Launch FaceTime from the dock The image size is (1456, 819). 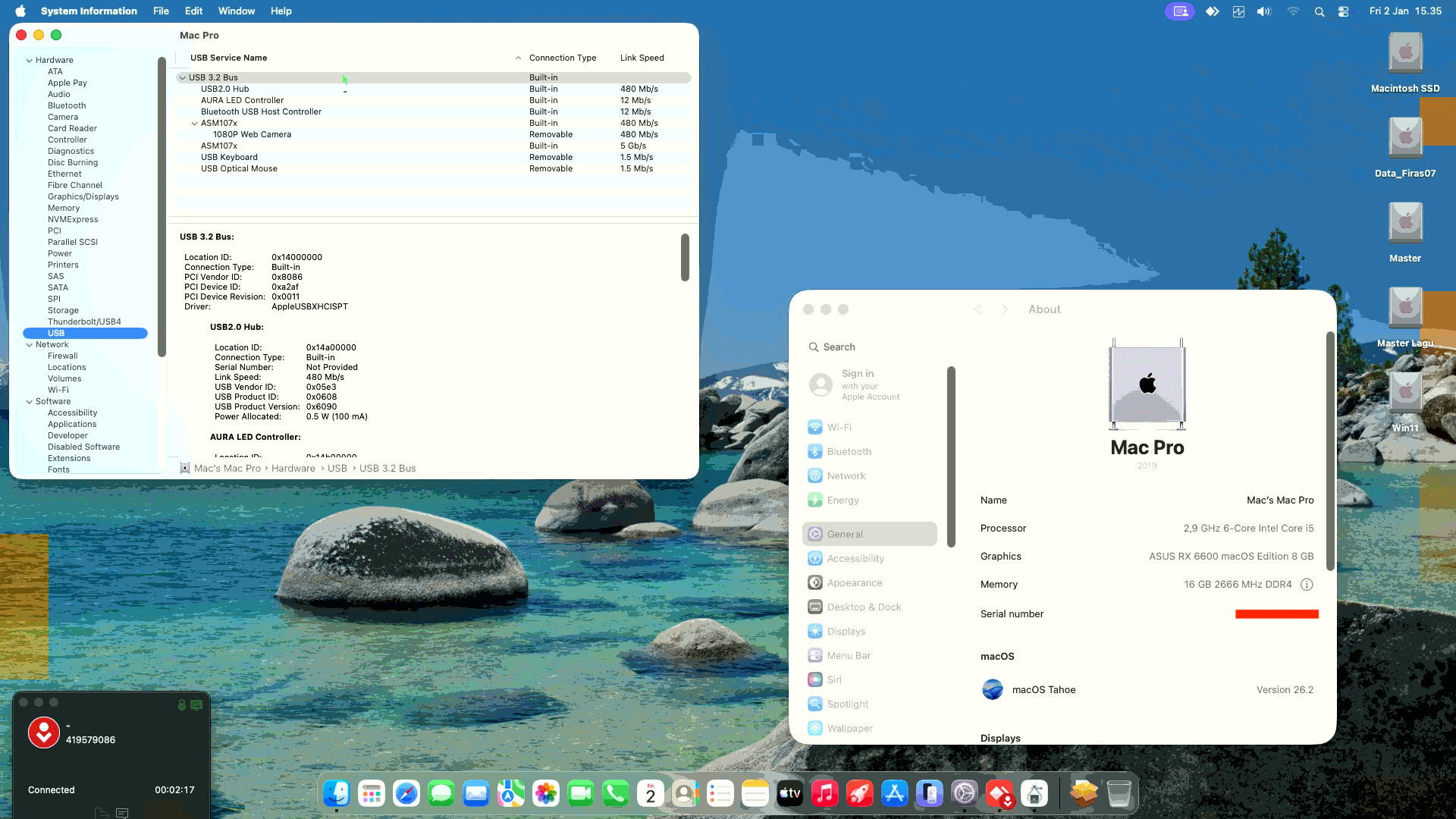(581, 794)
